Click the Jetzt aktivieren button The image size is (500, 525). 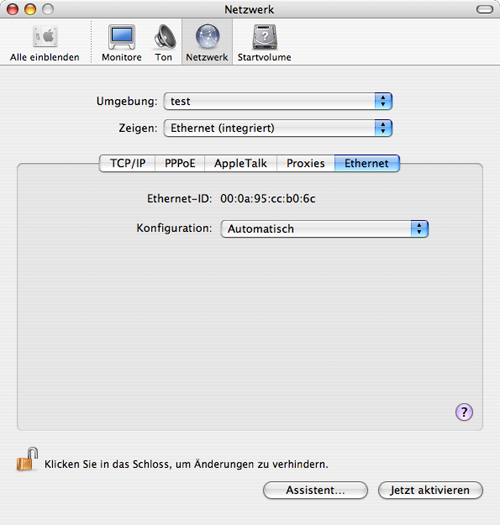click(430, 490)
